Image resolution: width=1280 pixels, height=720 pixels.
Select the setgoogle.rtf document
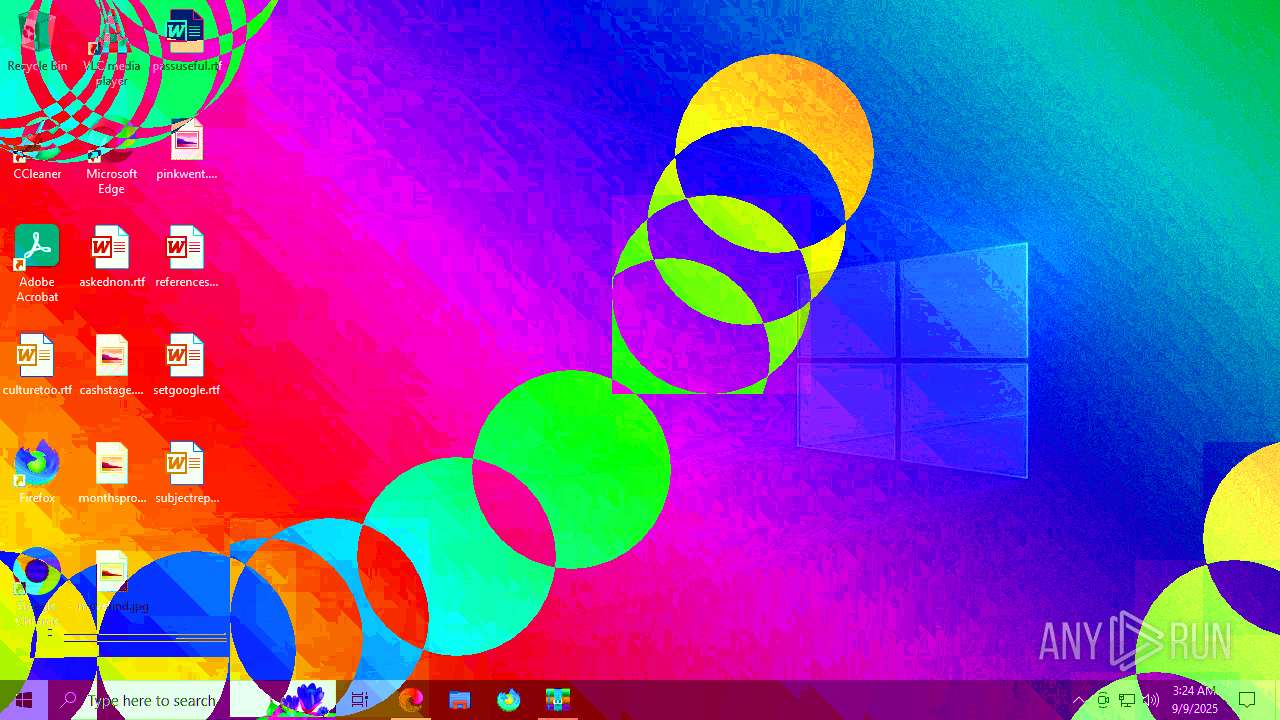186,365
